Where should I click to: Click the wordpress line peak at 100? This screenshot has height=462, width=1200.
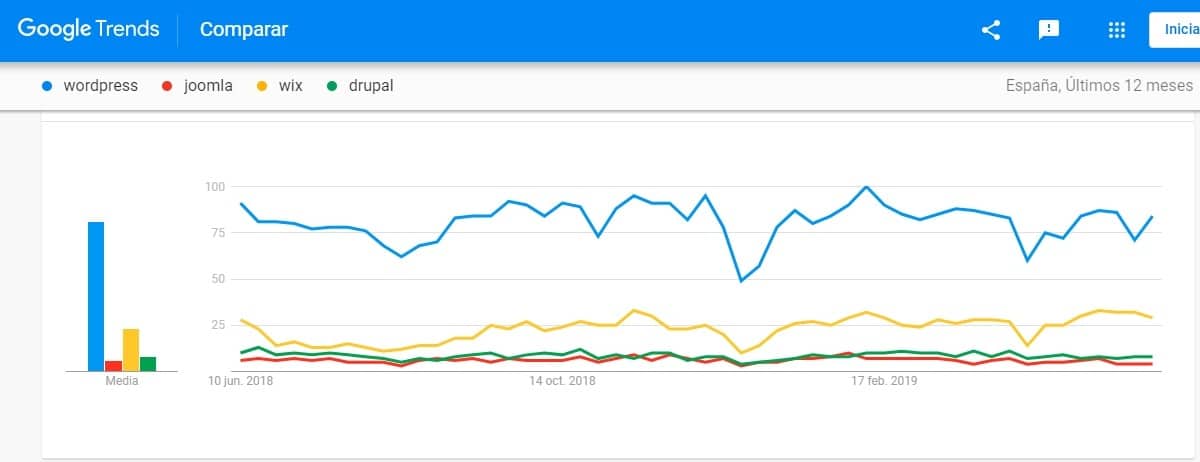866,187
